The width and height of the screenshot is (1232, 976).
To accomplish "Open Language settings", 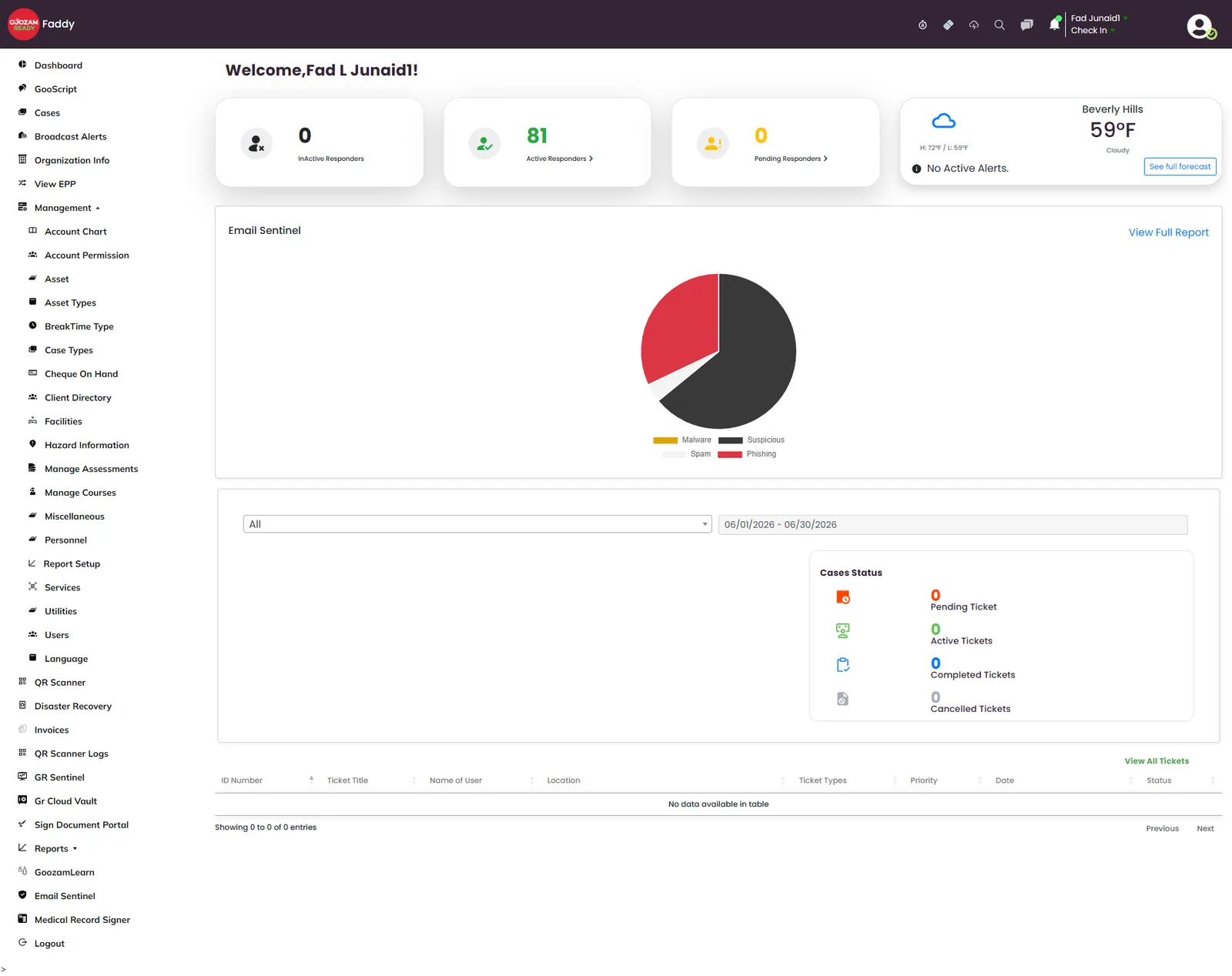I will pyautogui.click(x=66, y=659).
